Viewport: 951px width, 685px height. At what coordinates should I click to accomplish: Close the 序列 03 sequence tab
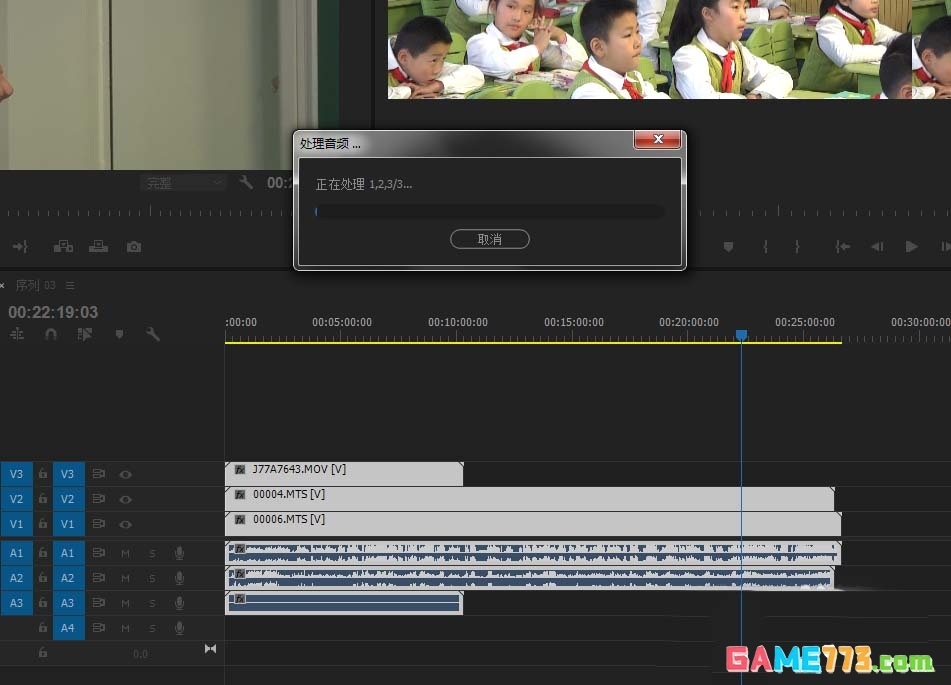[x=2, y=285]
